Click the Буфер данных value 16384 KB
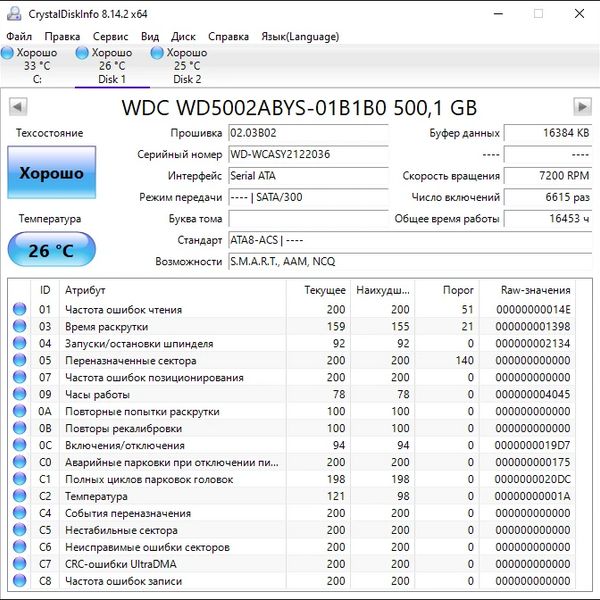The width and height of the screenshot is (600, 600). click(x=548, y=133)
